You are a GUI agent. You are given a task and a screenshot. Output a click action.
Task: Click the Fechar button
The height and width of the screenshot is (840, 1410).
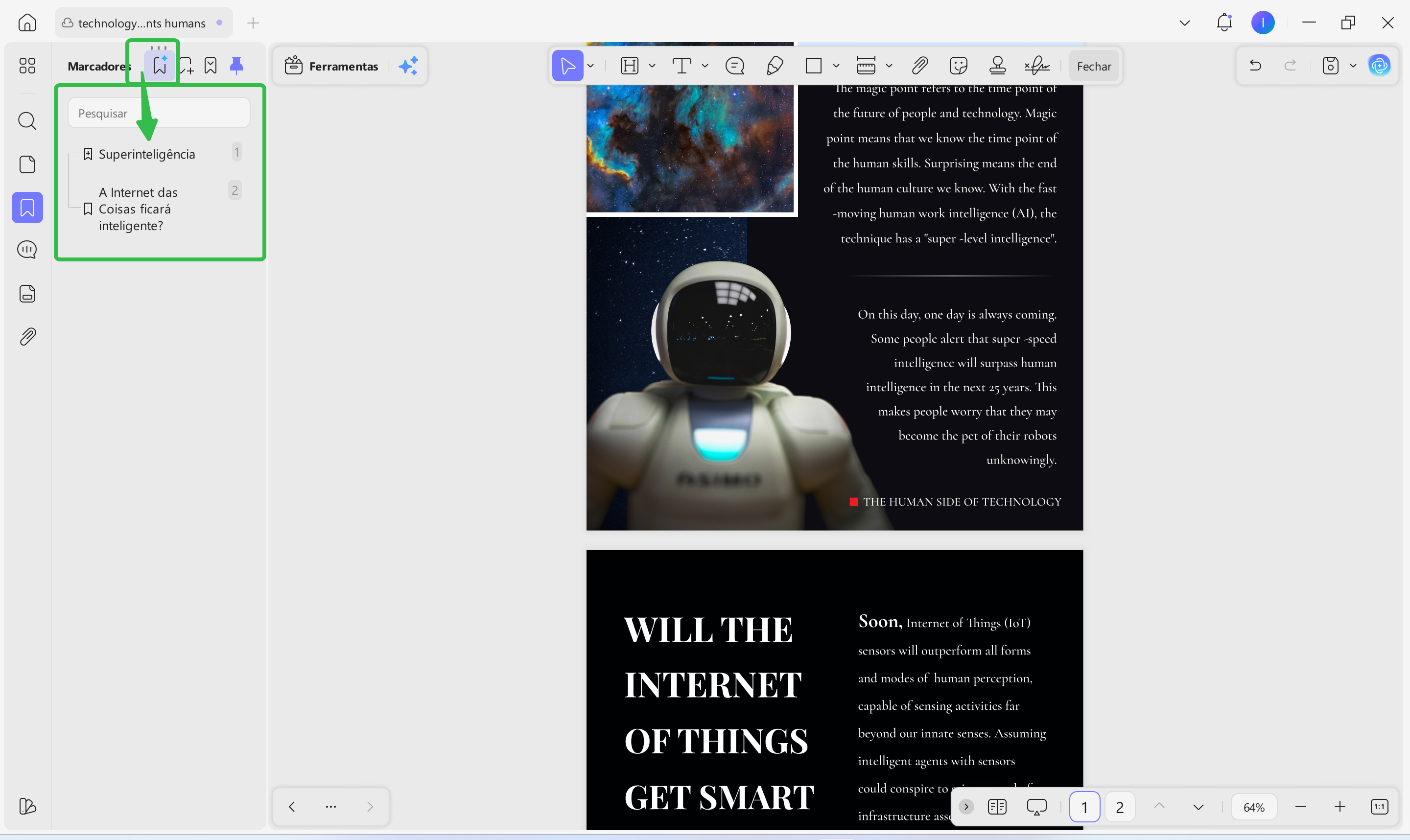tap(1094, 66)
